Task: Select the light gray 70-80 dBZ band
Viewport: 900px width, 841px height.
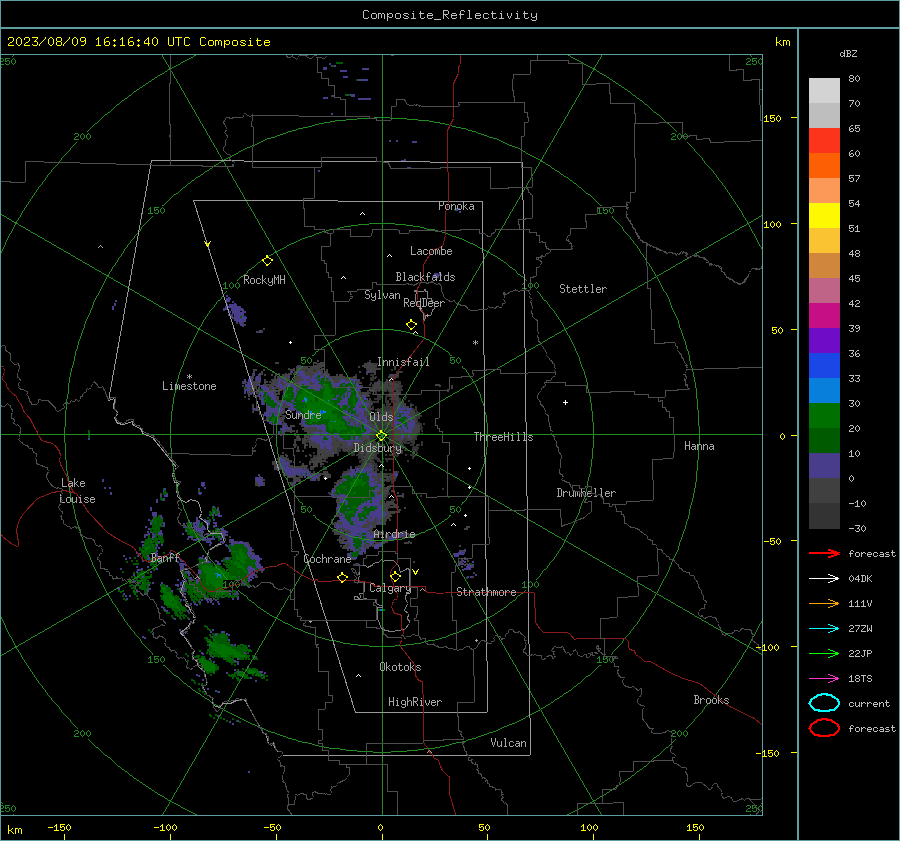Action: click(824, 91)
